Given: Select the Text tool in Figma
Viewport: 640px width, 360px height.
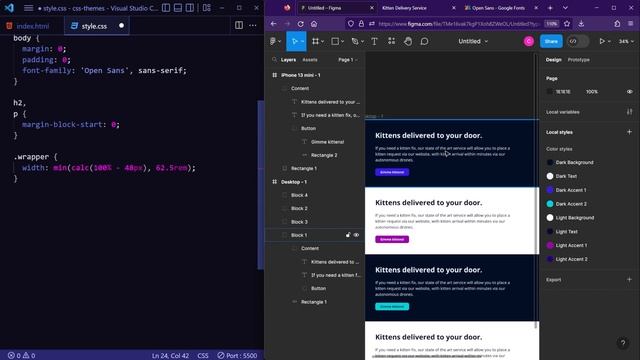Looking at the screenshot, I should pyautogui.click(x=374, y=41).
